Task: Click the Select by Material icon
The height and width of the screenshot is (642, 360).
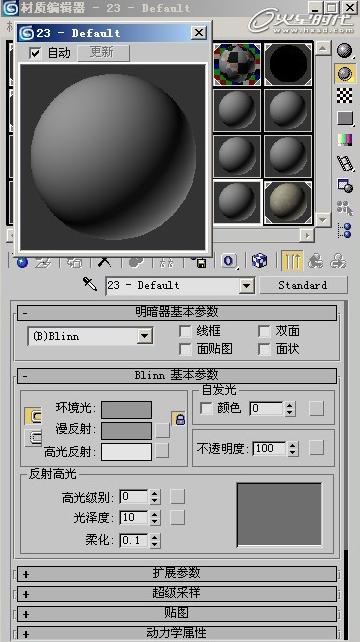Action: coord(345,208)
